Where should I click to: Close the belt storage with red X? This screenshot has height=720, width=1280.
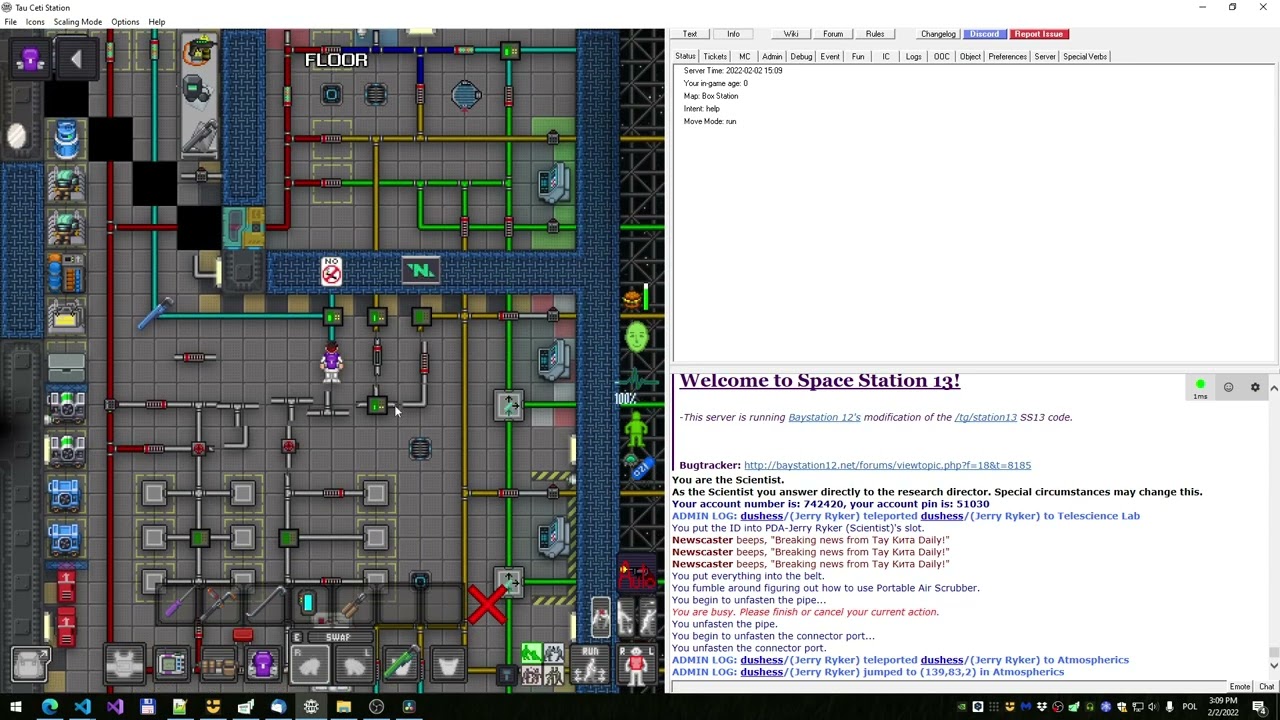pyautogui.click(x=487, y=604)
